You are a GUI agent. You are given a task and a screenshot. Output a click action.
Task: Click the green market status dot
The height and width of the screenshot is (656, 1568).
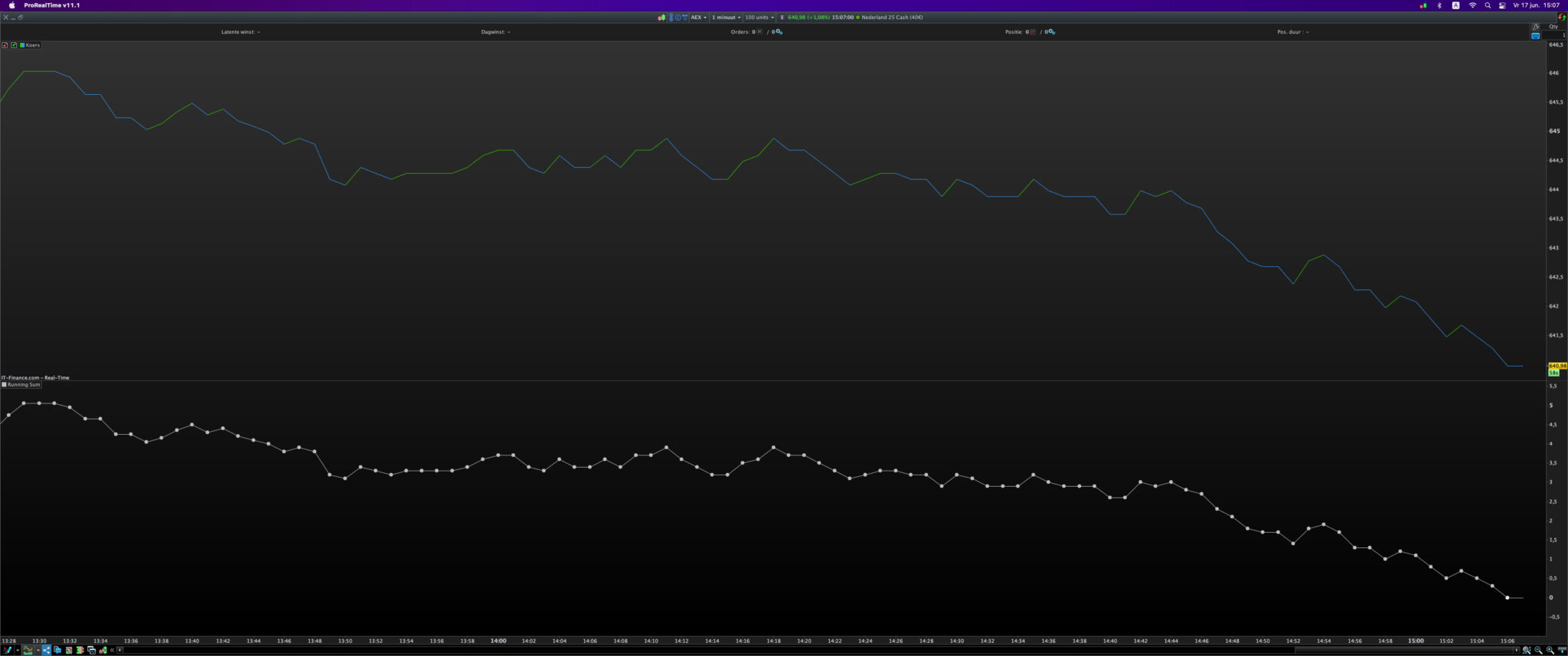click(857, 18)
